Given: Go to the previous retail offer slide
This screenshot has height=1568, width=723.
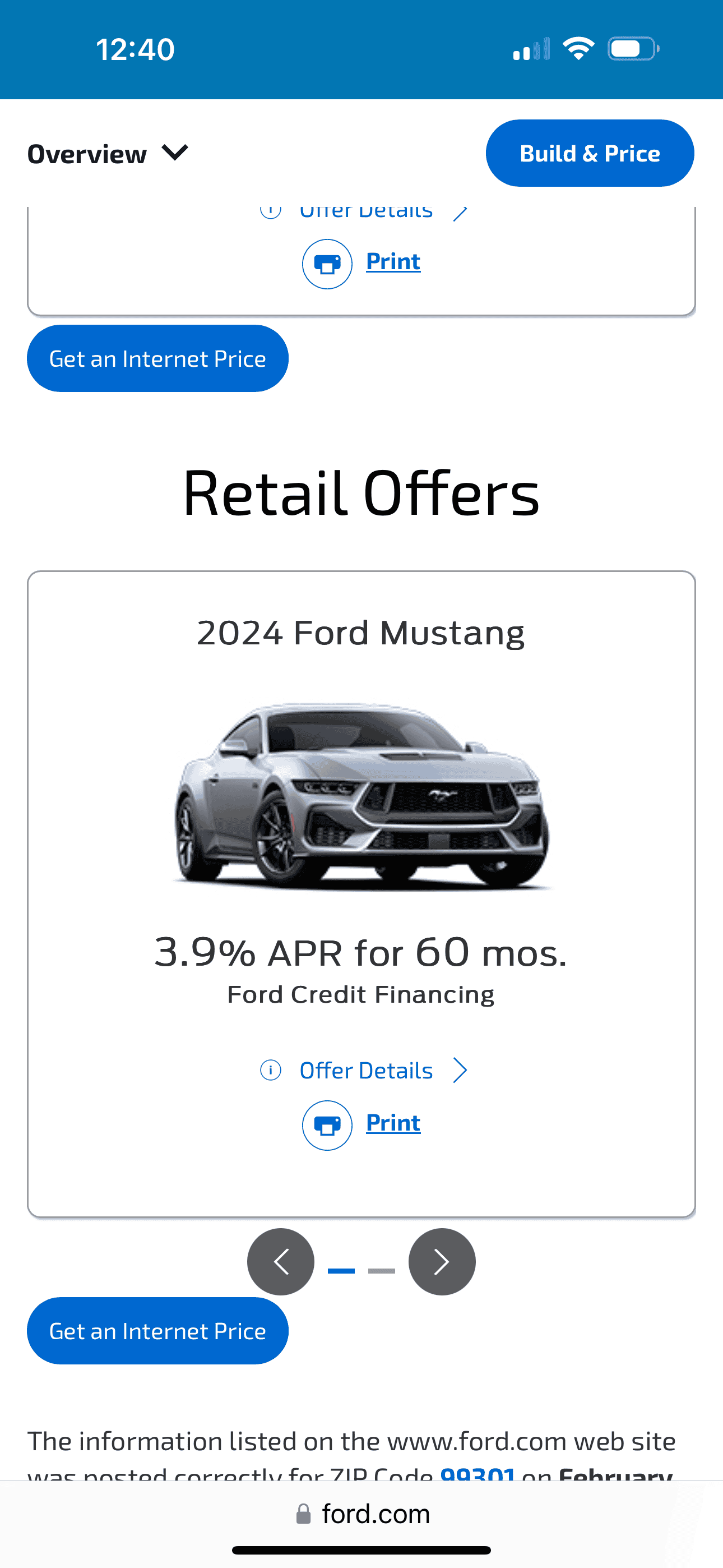Looking at the screenshot, I should [281, 1262].
